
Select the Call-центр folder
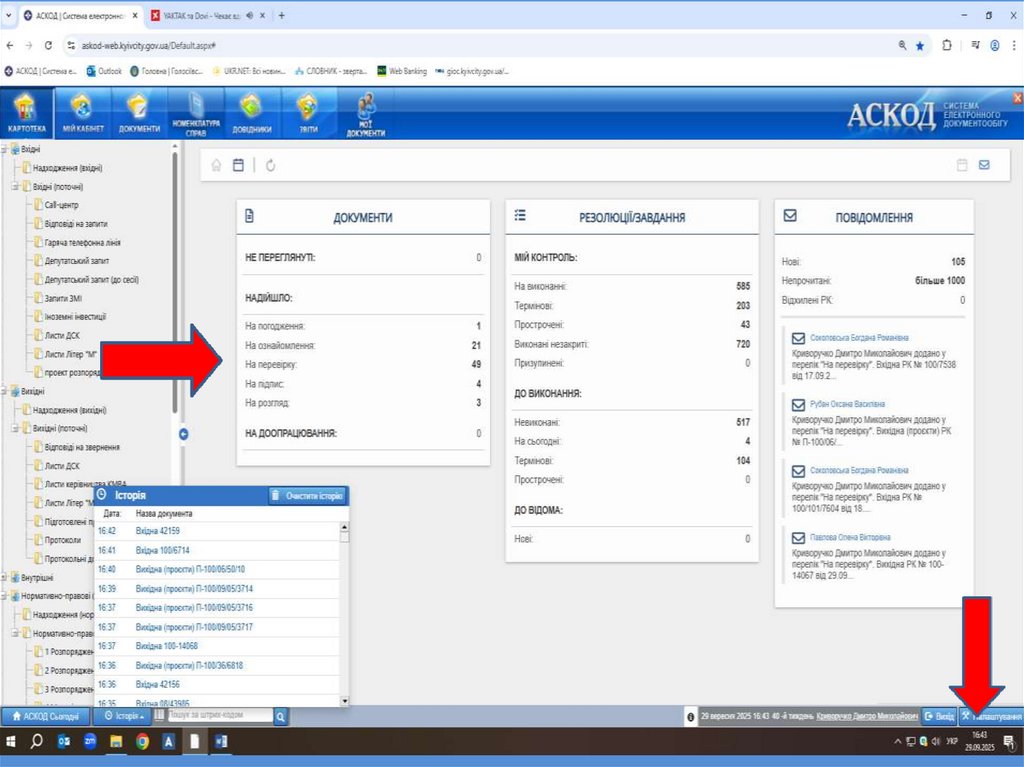pos(61,205)
